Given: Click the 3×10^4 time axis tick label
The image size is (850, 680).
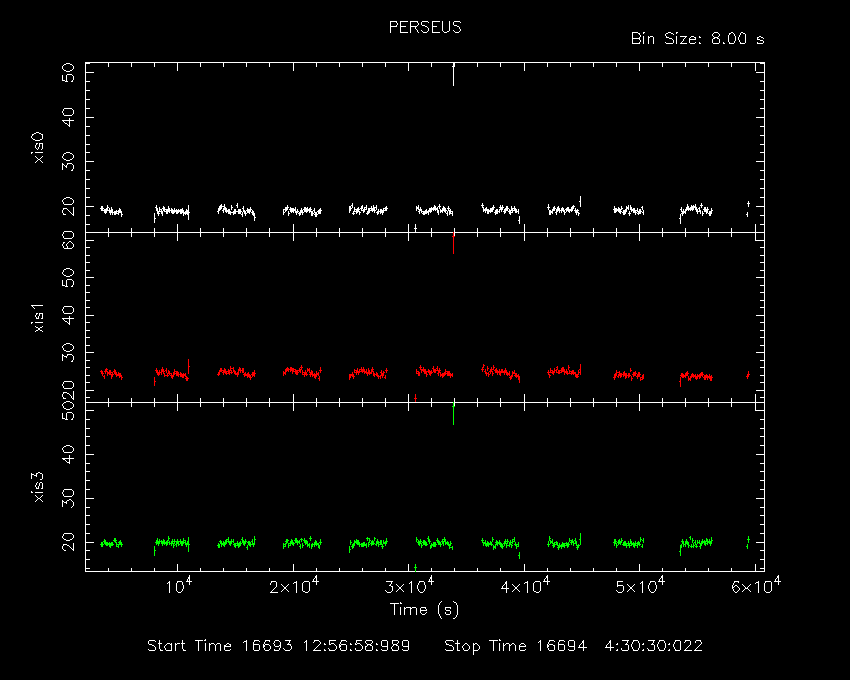Looking at the screenshot, I should click(x=410, y=586).
